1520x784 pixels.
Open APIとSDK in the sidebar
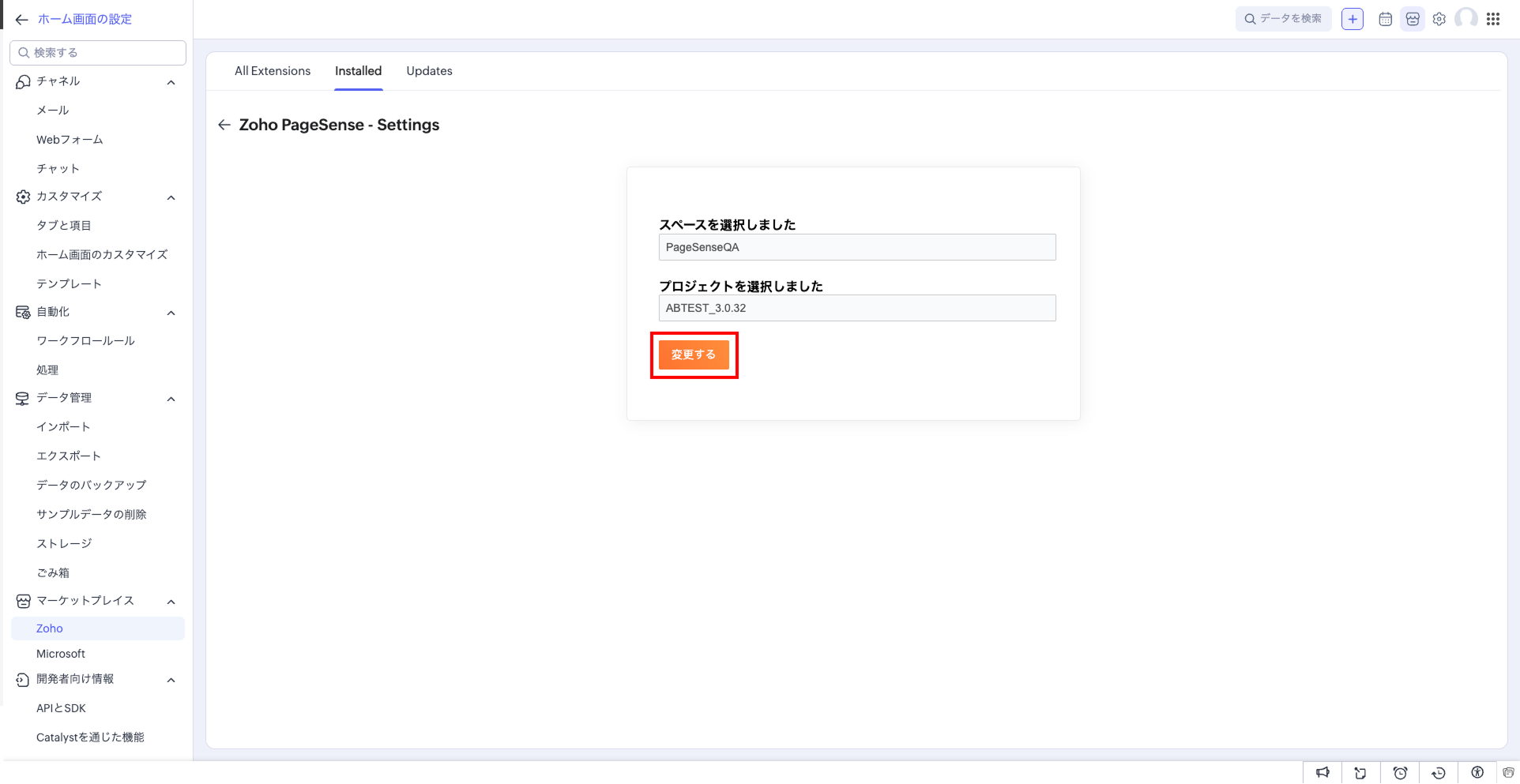click(x=61, y=708)
